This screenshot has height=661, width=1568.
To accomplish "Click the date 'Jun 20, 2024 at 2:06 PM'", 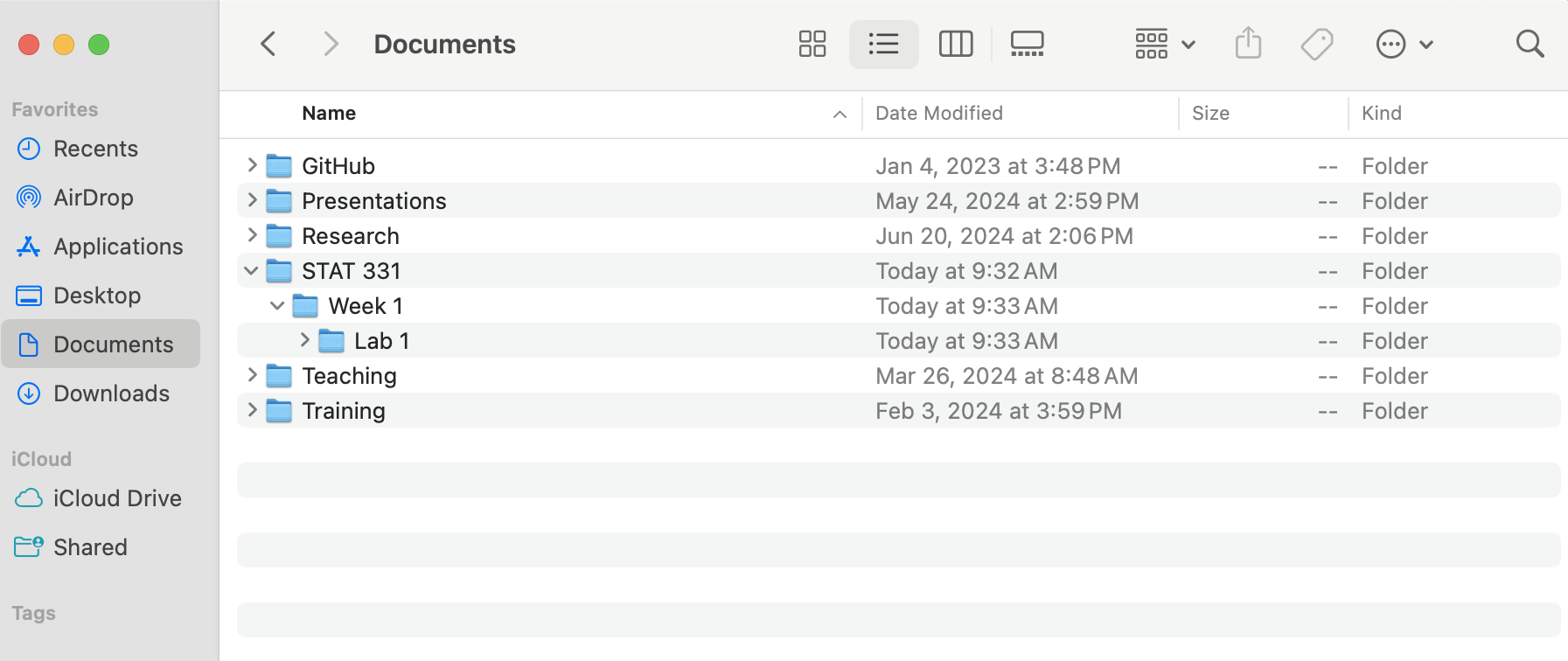I will click(x=1004, y=236).
